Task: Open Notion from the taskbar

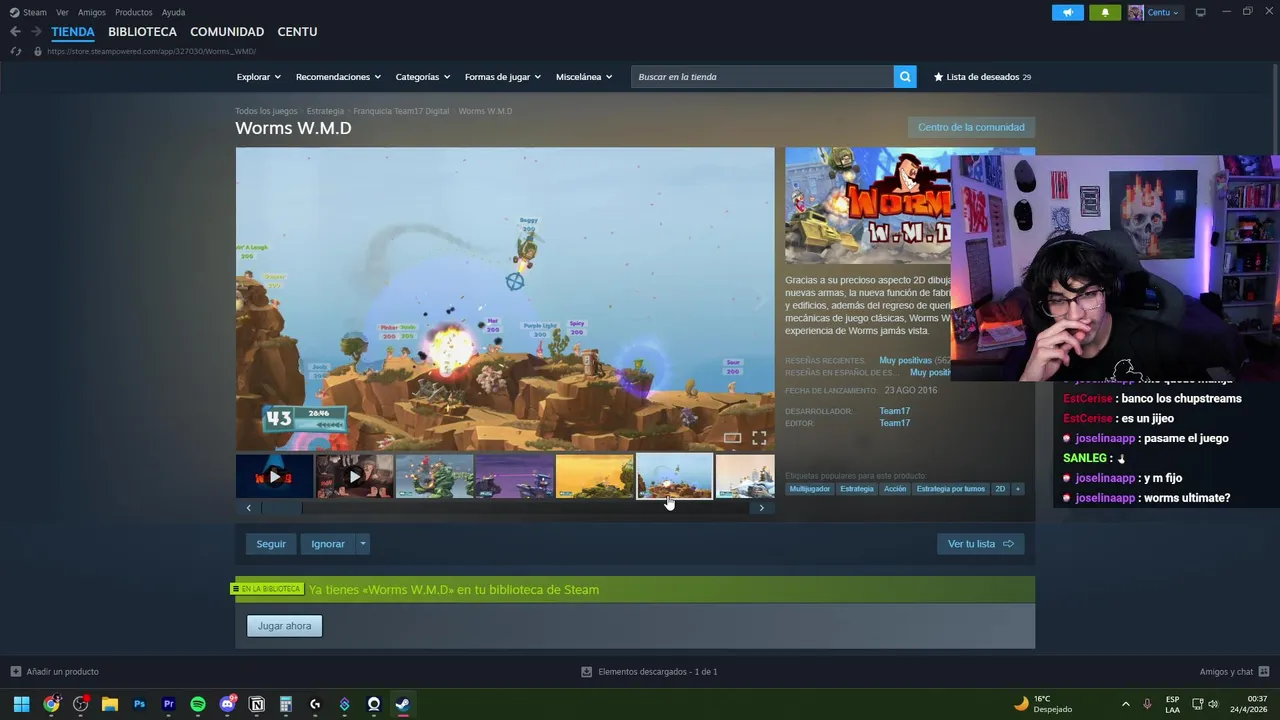Action: (257, 704)
